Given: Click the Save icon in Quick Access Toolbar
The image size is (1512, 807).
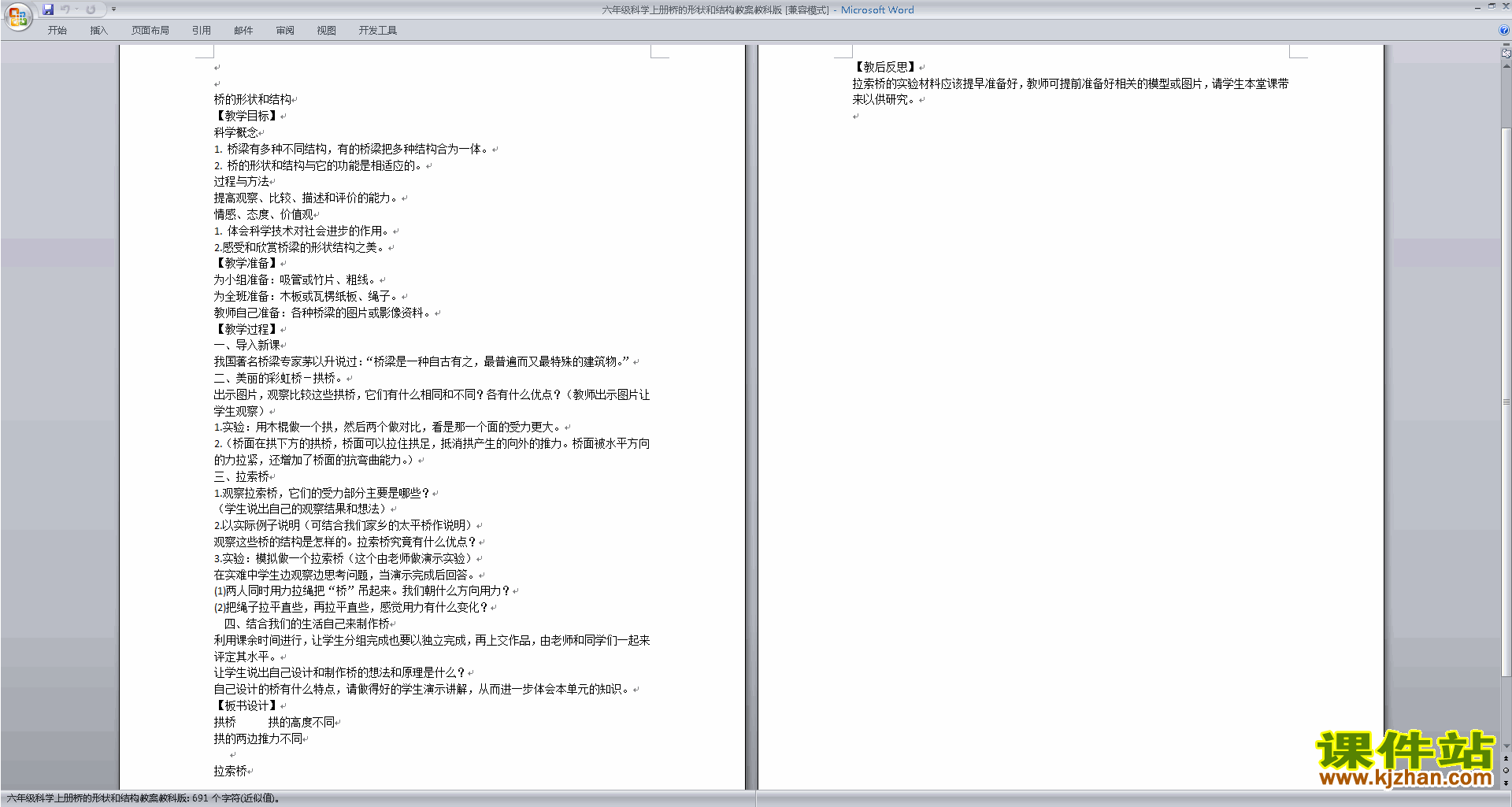Looking at the screenshot, I should click(48, 9).
